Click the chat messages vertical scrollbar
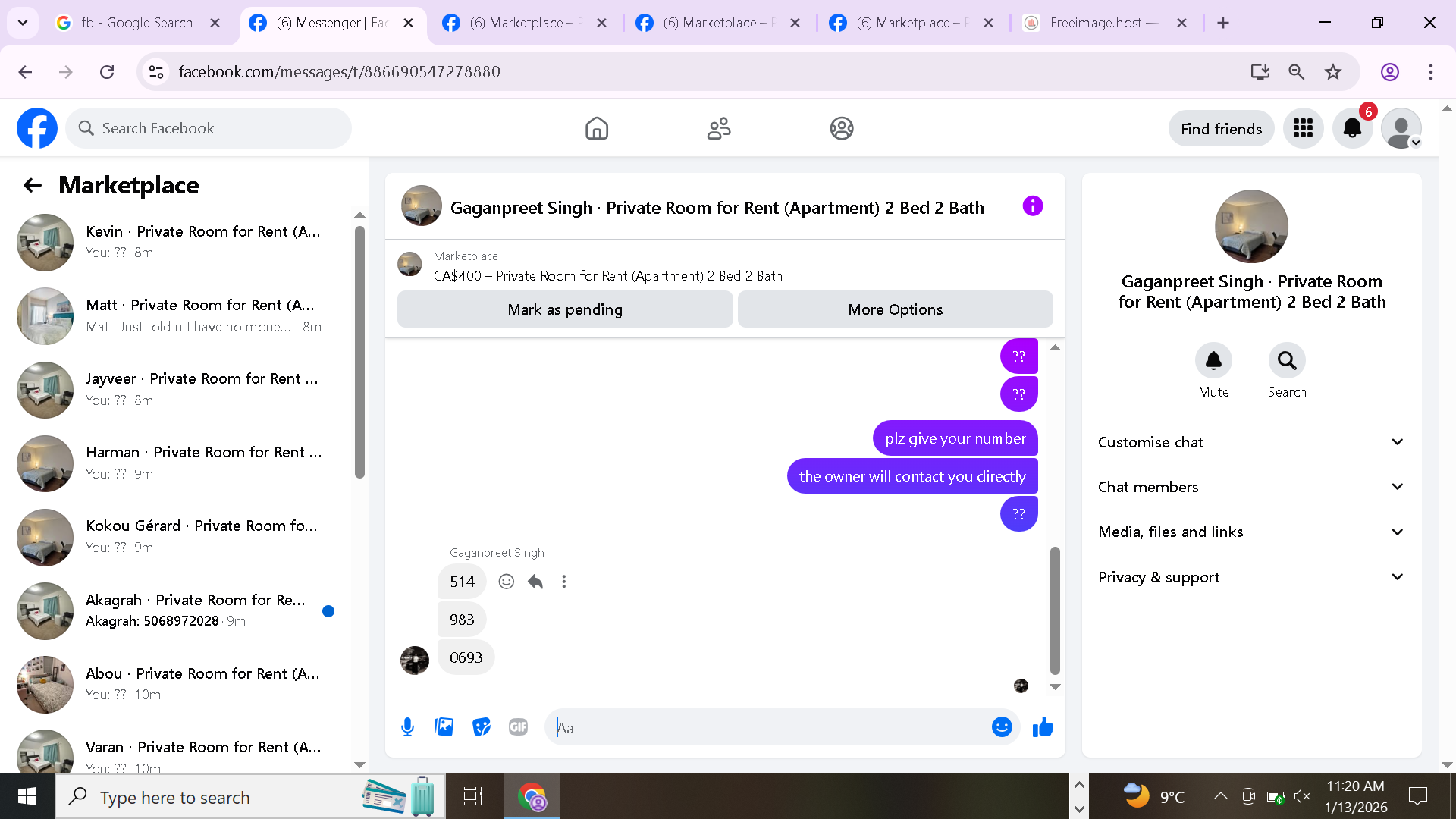This screenshot has height=819, width=1456. click(x=1055, y=610)
